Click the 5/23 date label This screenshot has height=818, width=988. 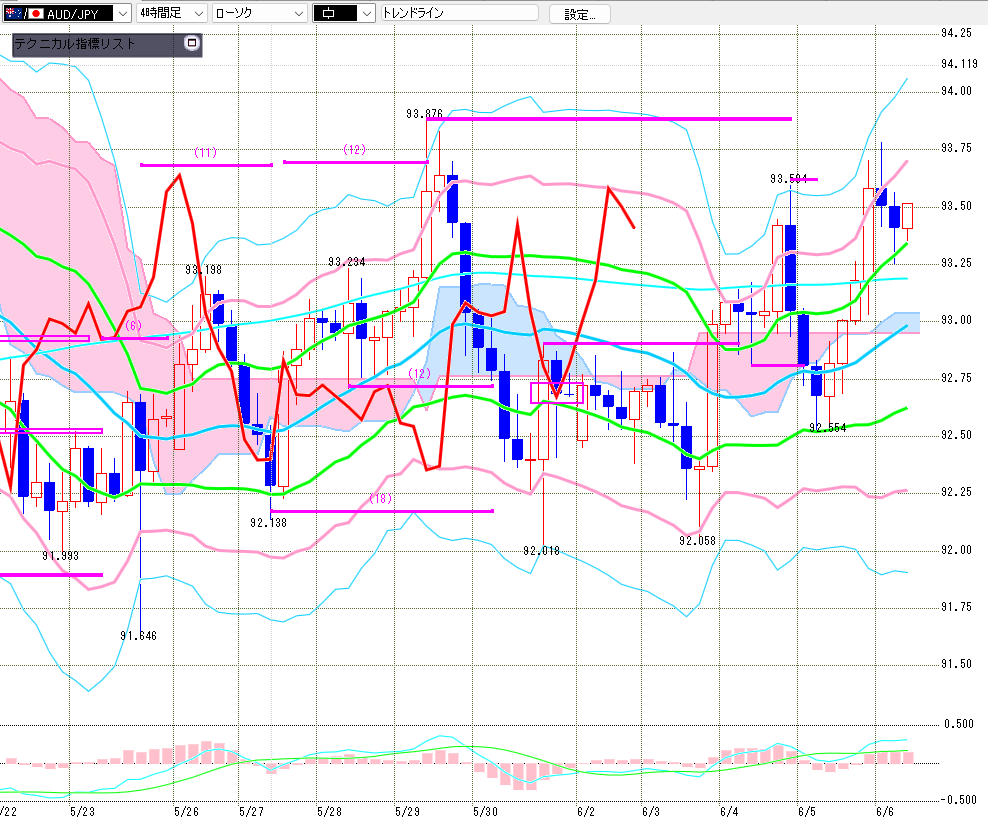[83, 812]
